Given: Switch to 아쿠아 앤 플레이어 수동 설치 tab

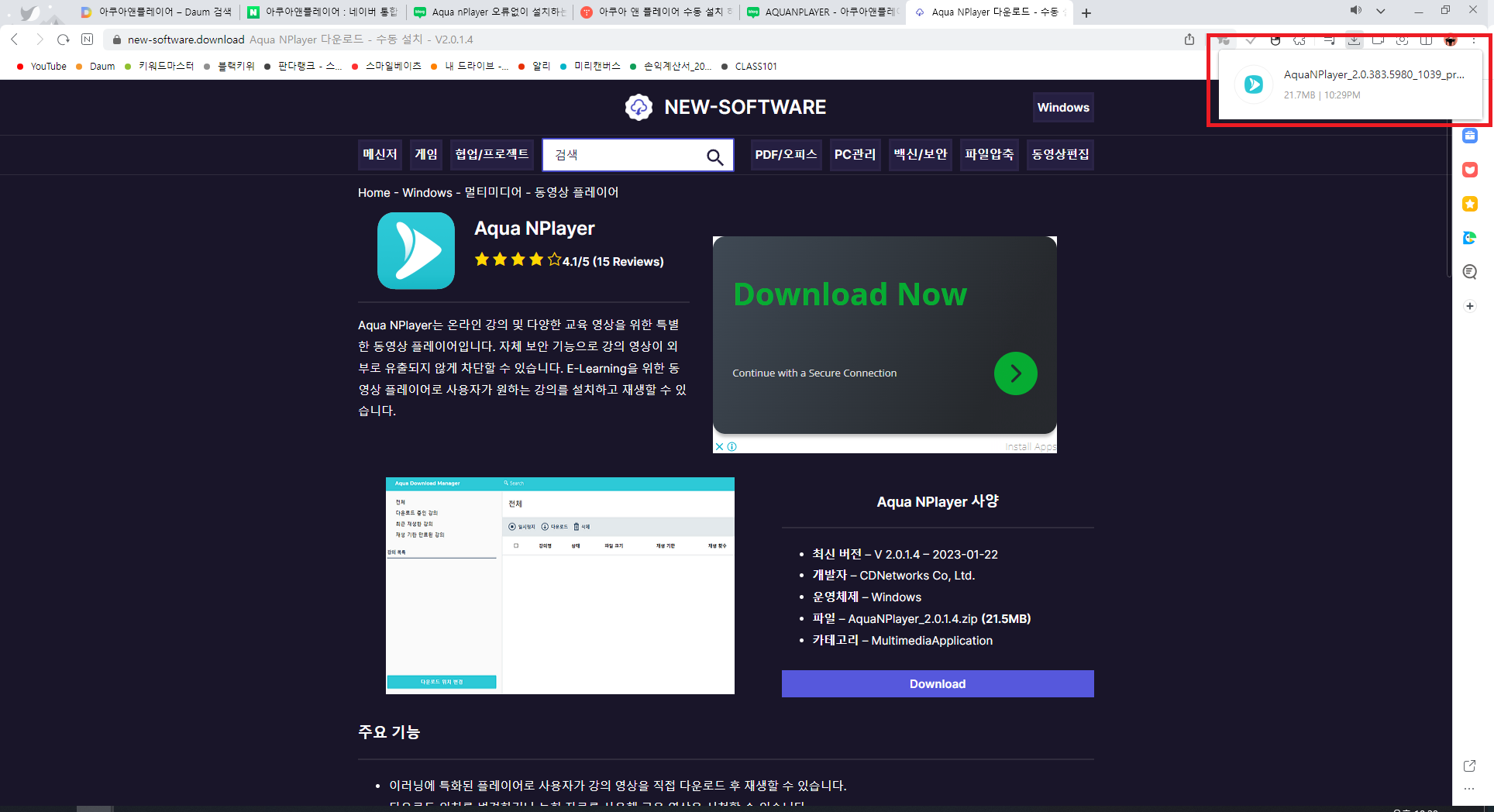Looking at the screenshot, I should coord(656,12).
